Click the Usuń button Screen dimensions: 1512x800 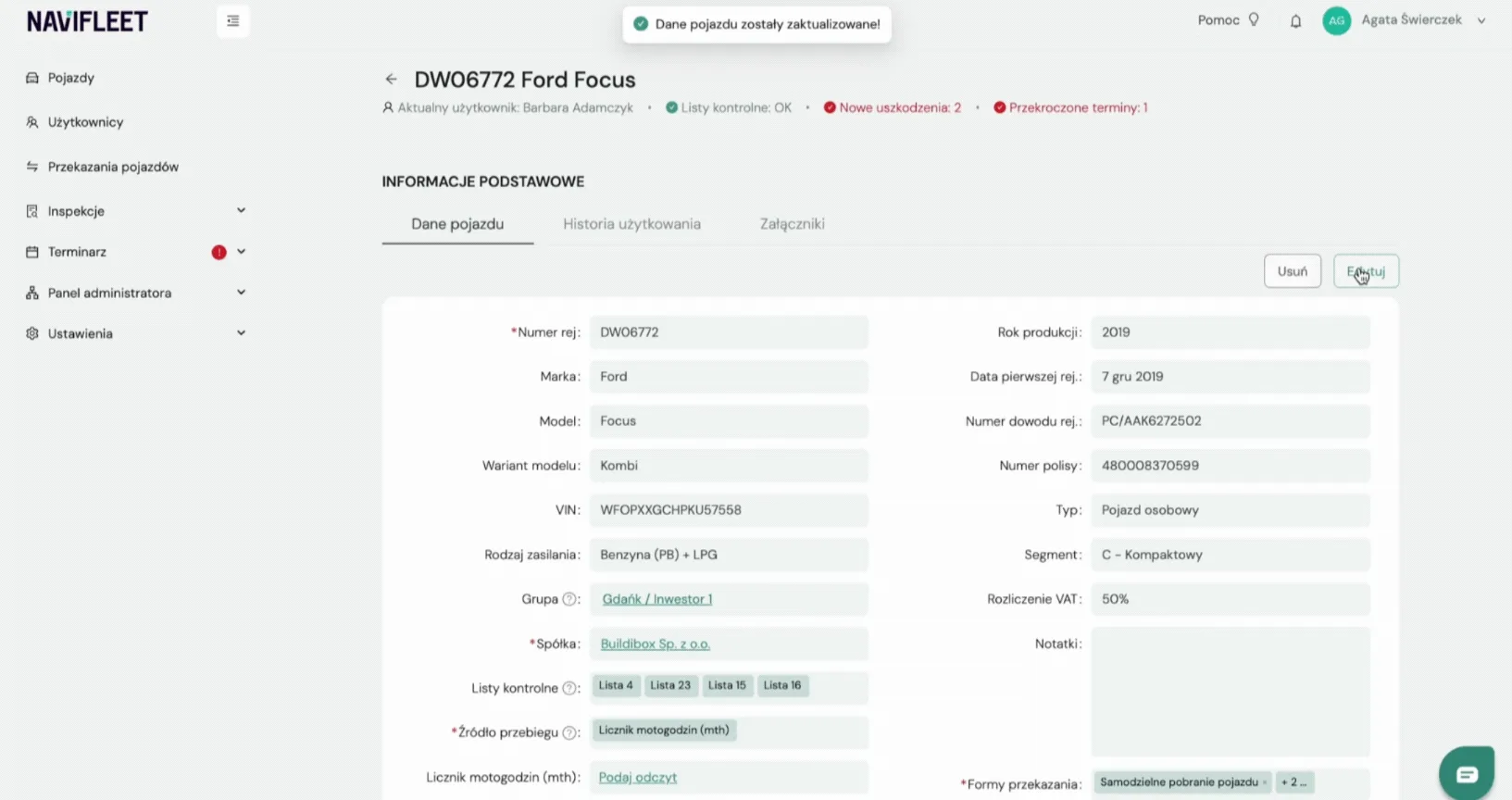tap(1293, 271)
